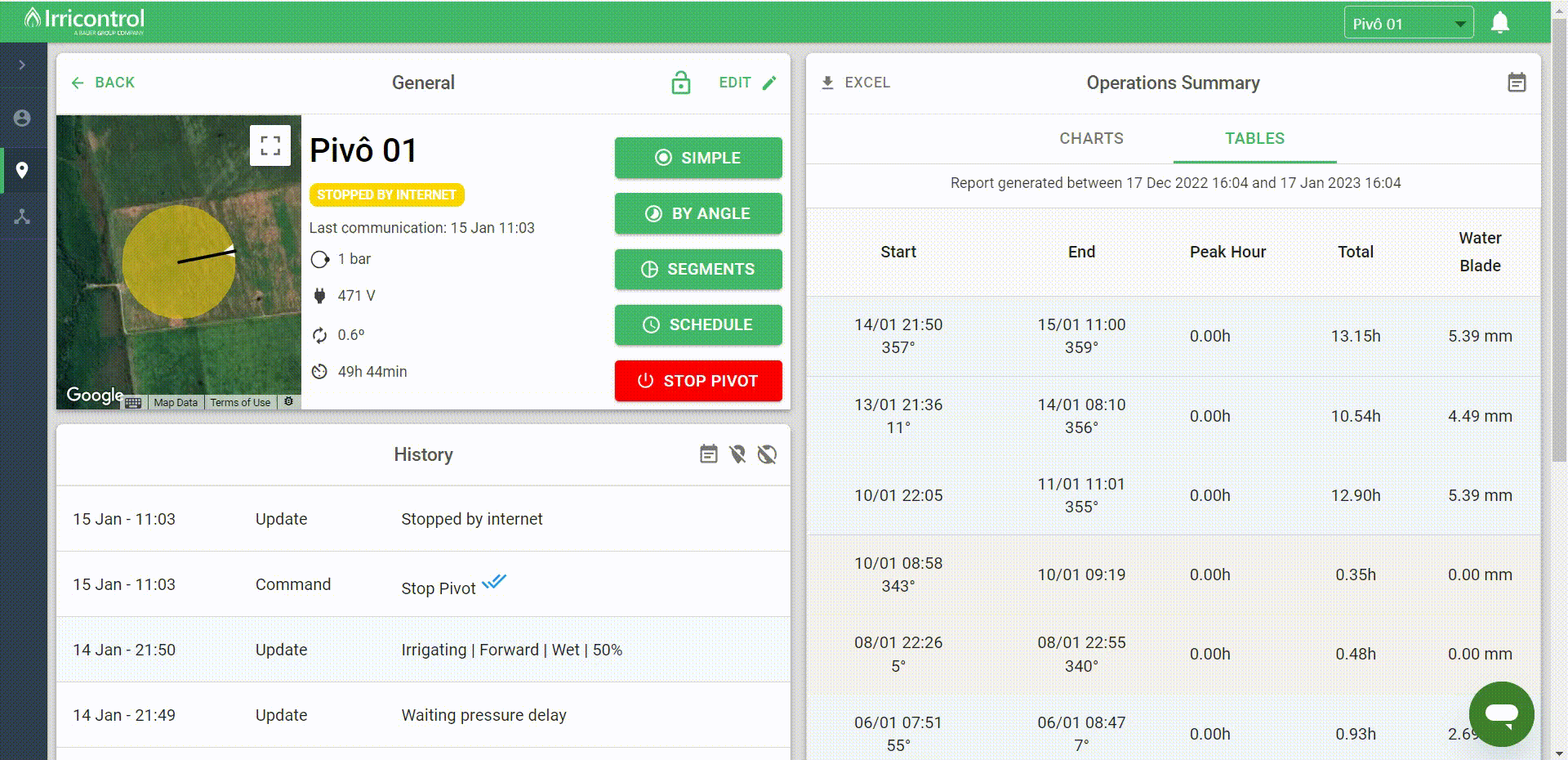Viewport: 1568px width, 760px height.
Task: Switch to the CHARTS tab
Action: click(1092, 139)
